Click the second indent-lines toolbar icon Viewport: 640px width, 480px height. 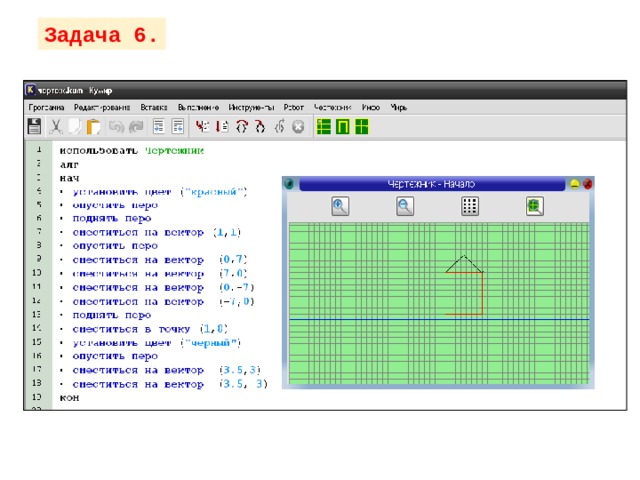(x=178, y=127)
